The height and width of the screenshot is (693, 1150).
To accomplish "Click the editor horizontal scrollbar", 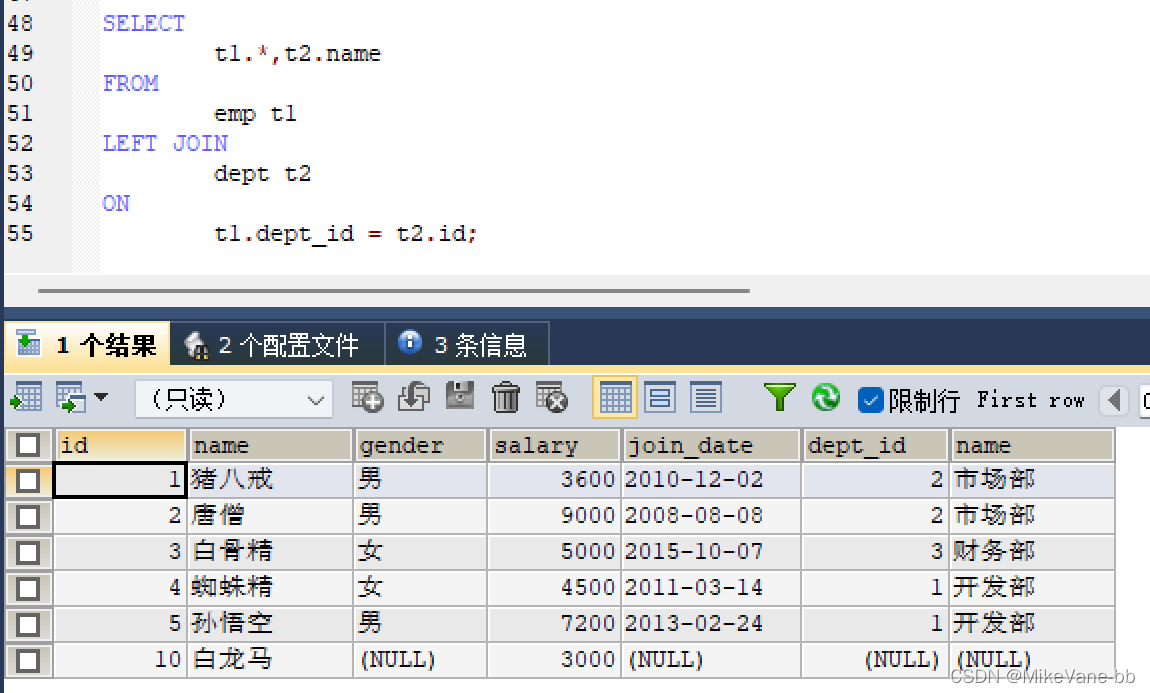I will (394, 291).
